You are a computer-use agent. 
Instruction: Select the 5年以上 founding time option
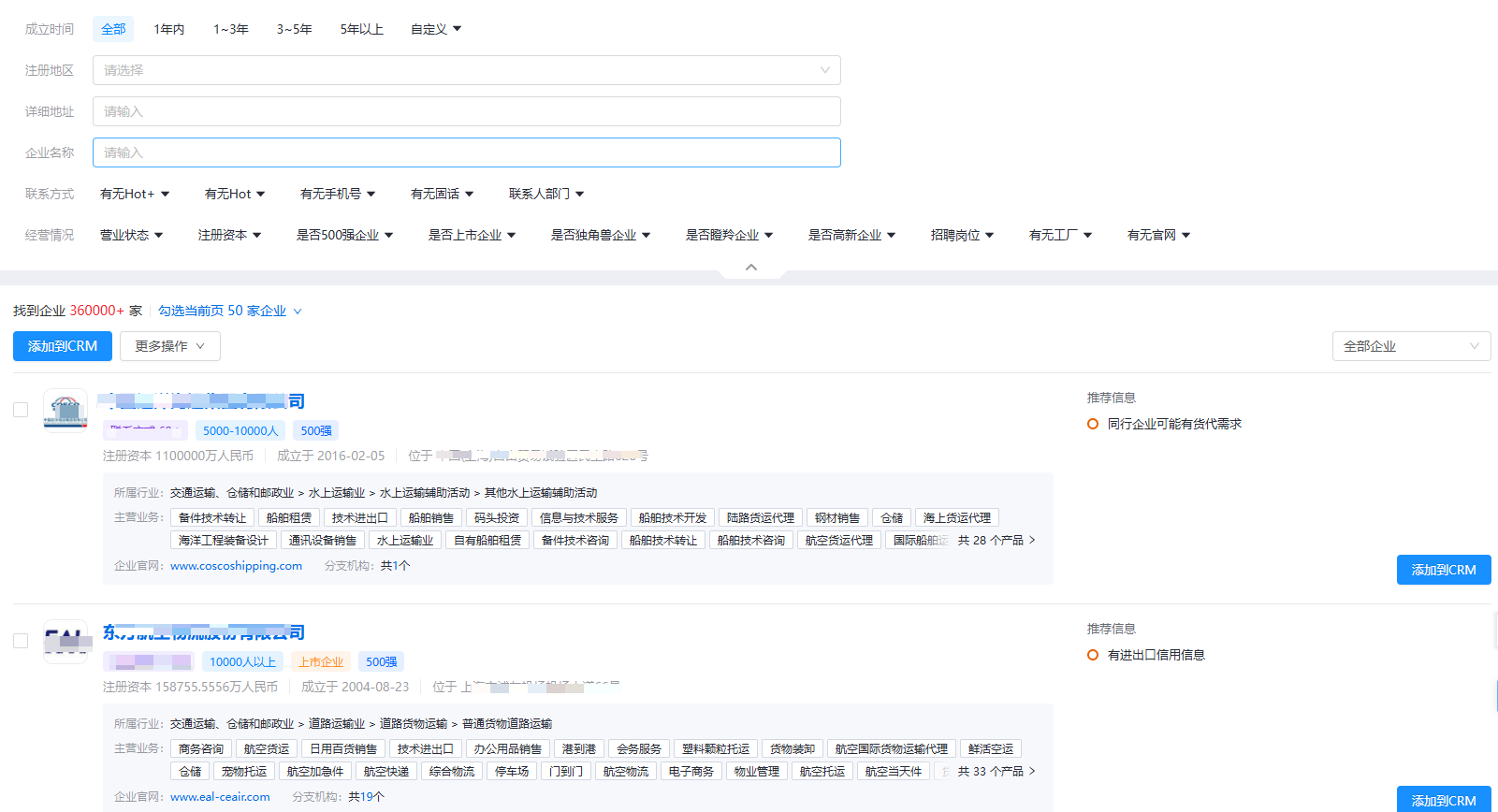[x=361, y=29]
